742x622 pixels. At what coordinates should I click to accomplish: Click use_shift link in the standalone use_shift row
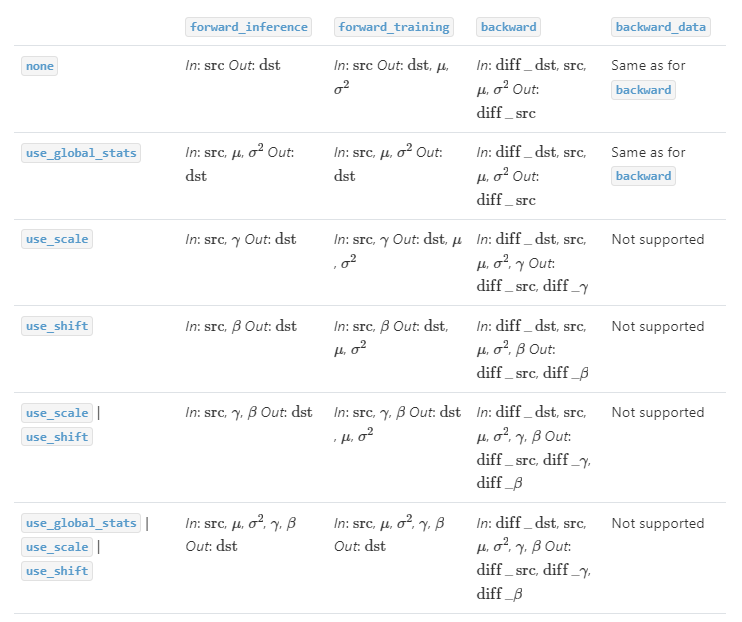pyautogui.click(x=57, y=327)
